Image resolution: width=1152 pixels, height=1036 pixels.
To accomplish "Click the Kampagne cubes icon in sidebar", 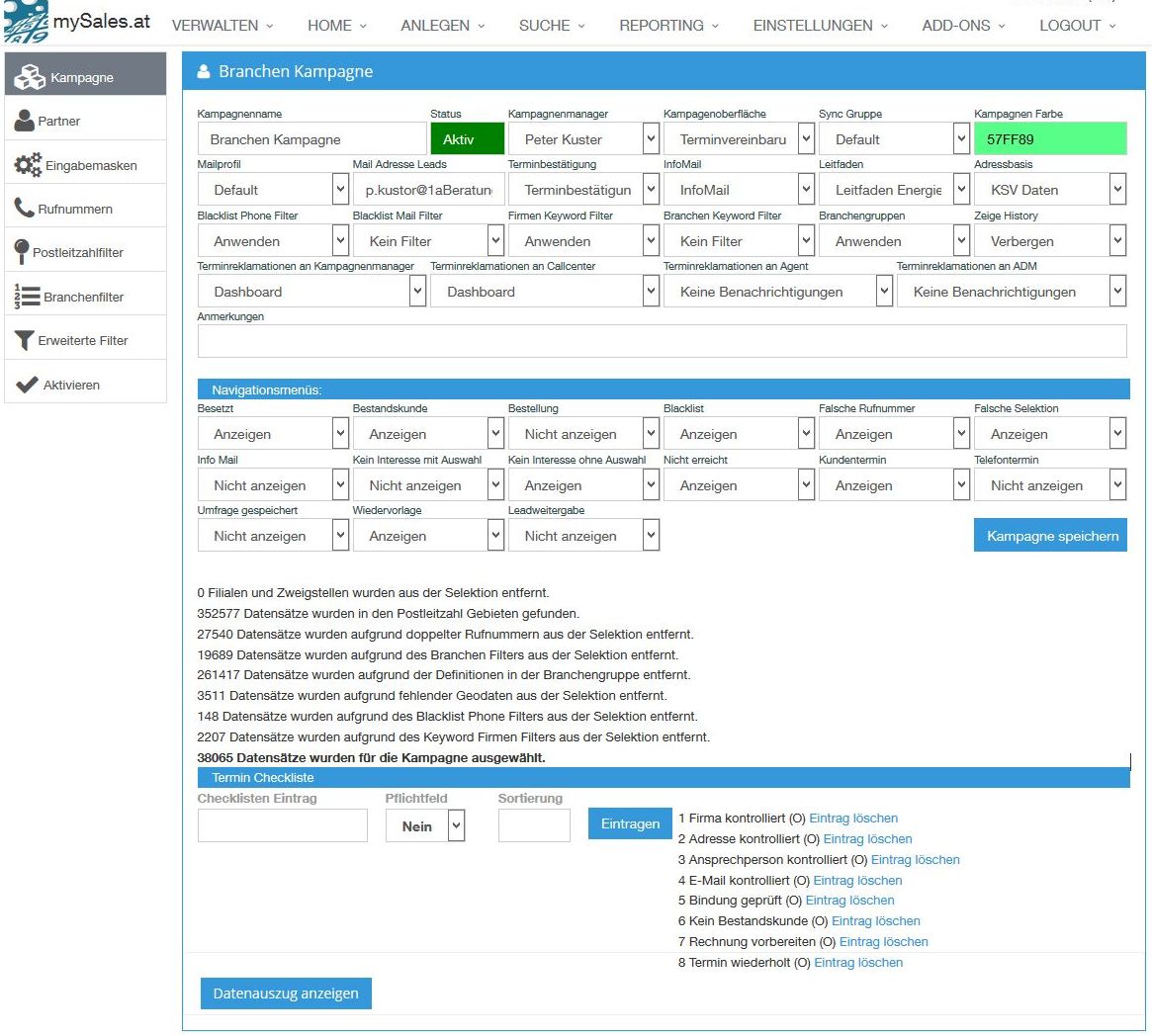I will point(29,77).
